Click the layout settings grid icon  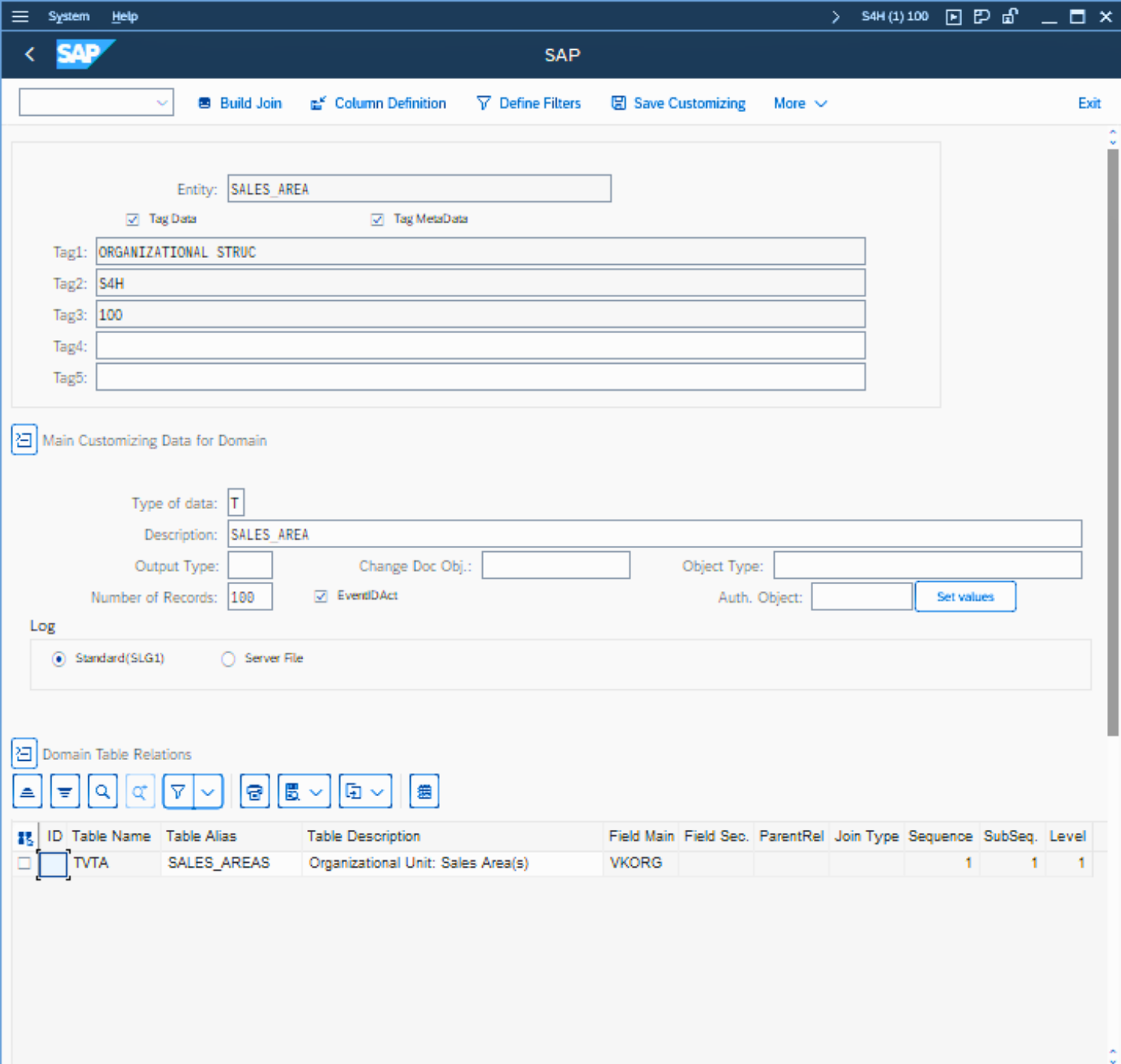425,791
